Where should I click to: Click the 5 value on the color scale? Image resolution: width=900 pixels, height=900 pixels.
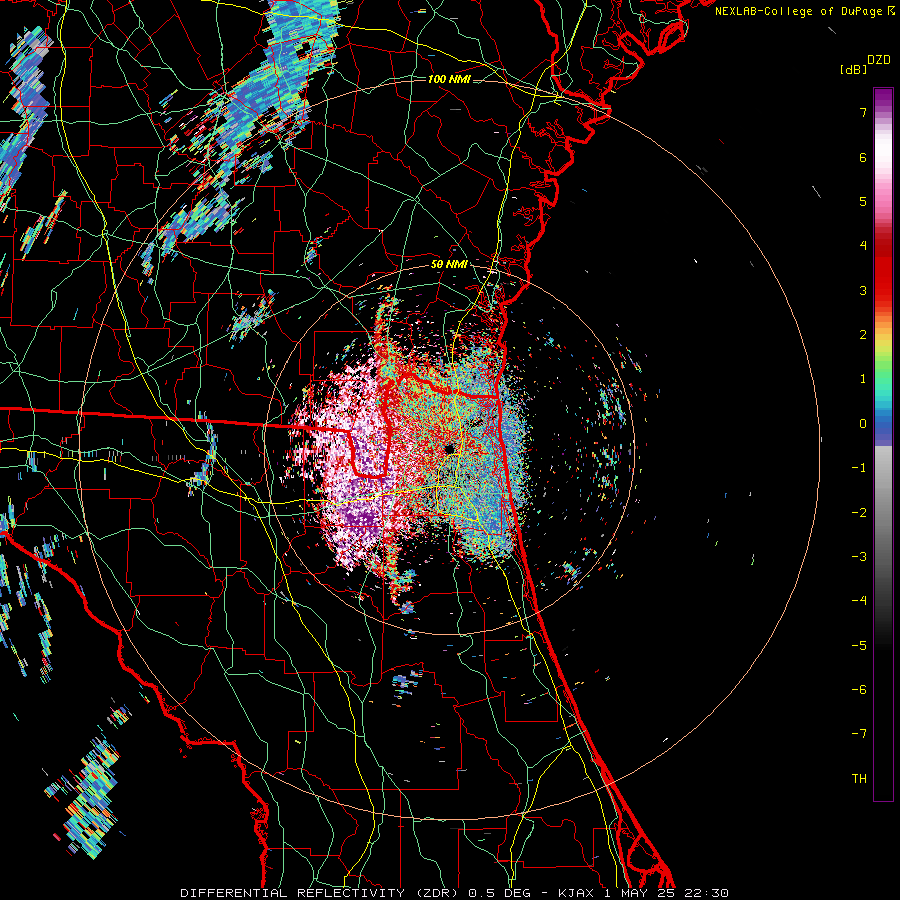coord(863,201)
